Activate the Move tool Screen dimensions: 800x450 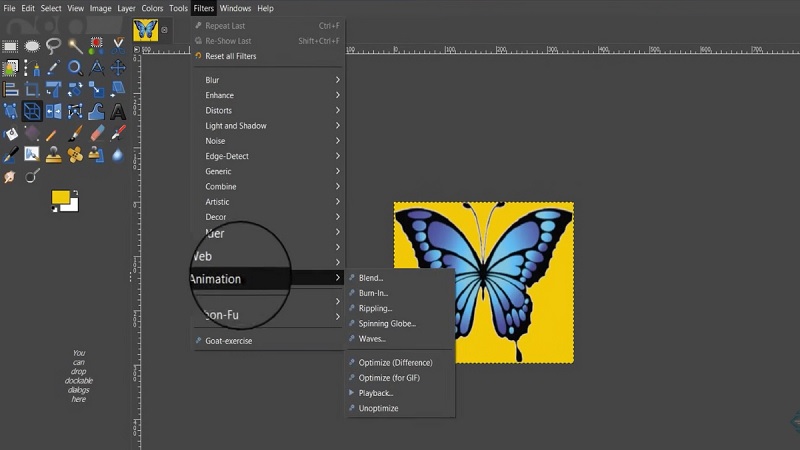pyautogui.click(x=118, y=68)
